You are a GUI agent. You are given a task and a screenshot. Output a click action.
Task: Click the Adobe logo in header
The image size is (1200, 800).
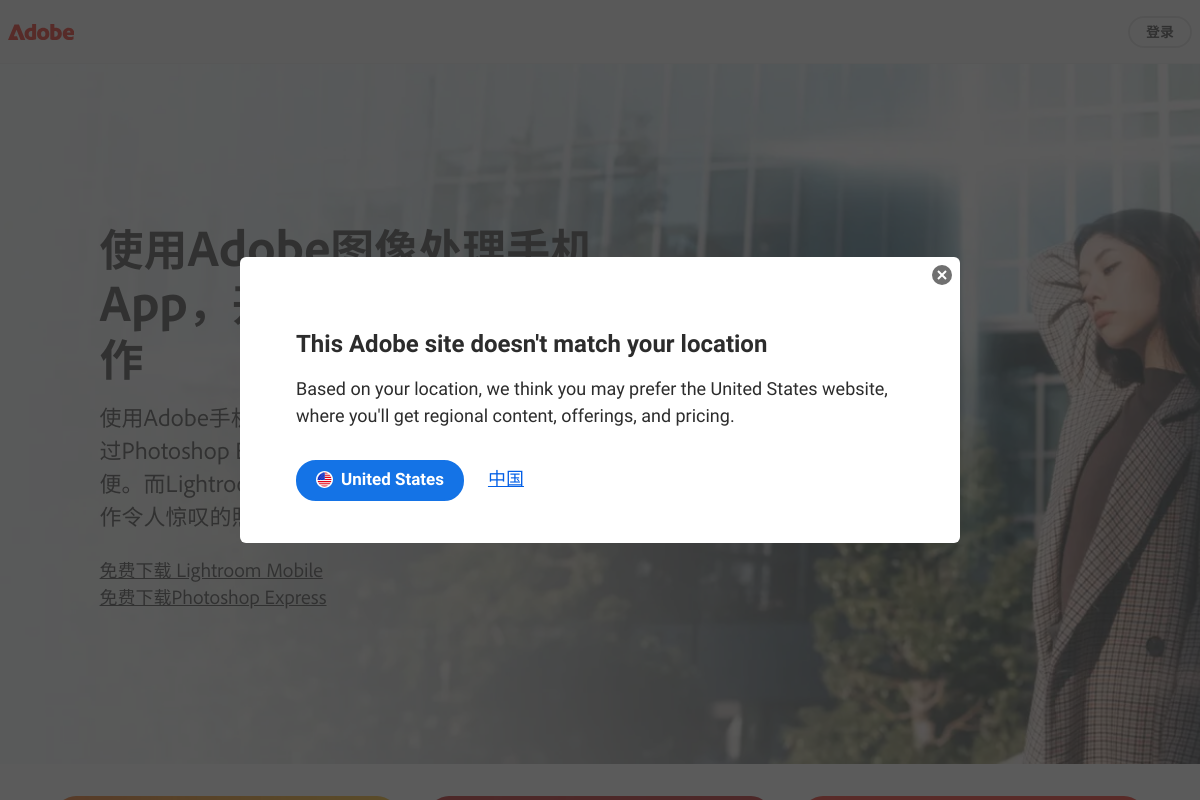[x=41, y=32]
